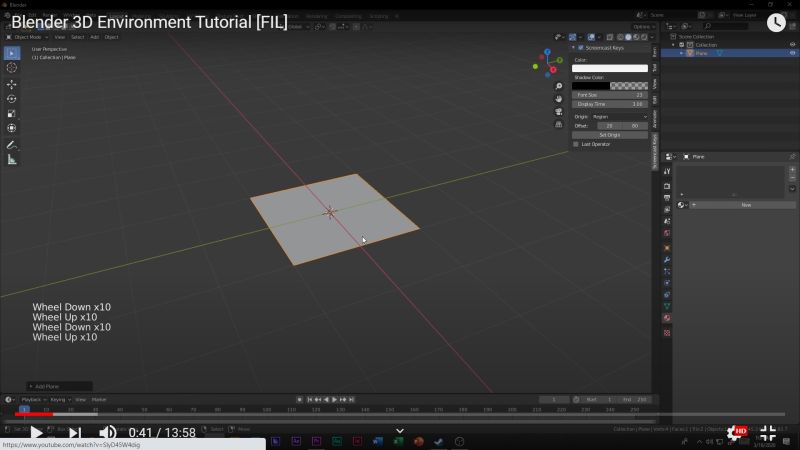Screen dimensions: 800x450
Task: Open the Modifier wrench properties tab
Action: (x=667, y=260)
